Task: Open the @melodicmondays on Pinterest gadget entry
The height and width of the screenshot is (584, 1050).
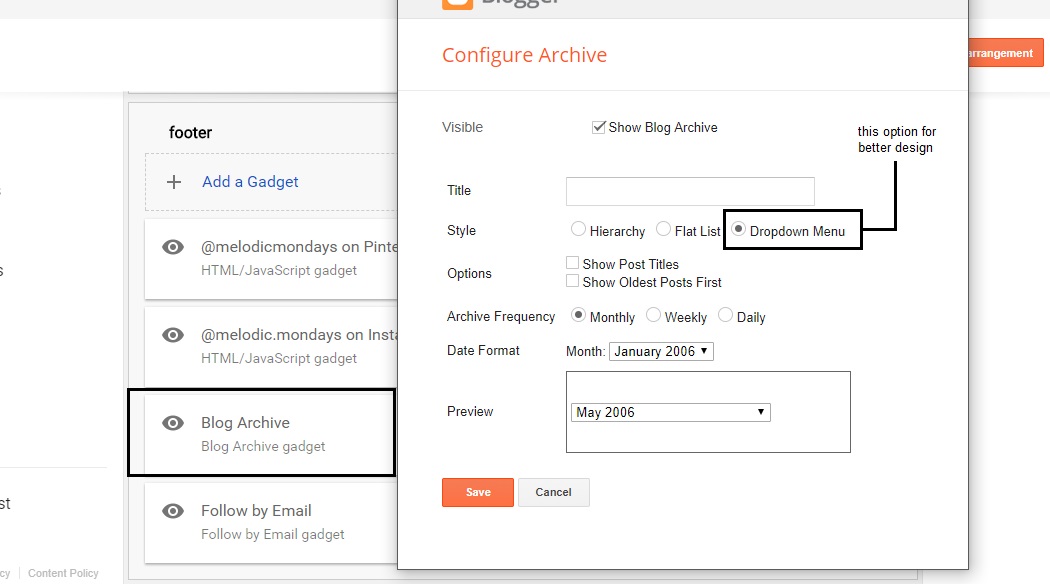Action: [x=271, y=259]
